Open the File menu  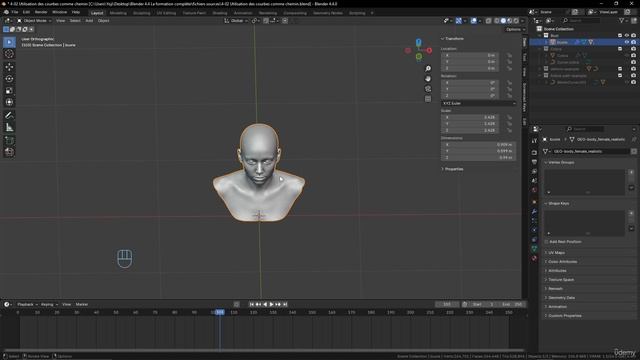(15, 12)
